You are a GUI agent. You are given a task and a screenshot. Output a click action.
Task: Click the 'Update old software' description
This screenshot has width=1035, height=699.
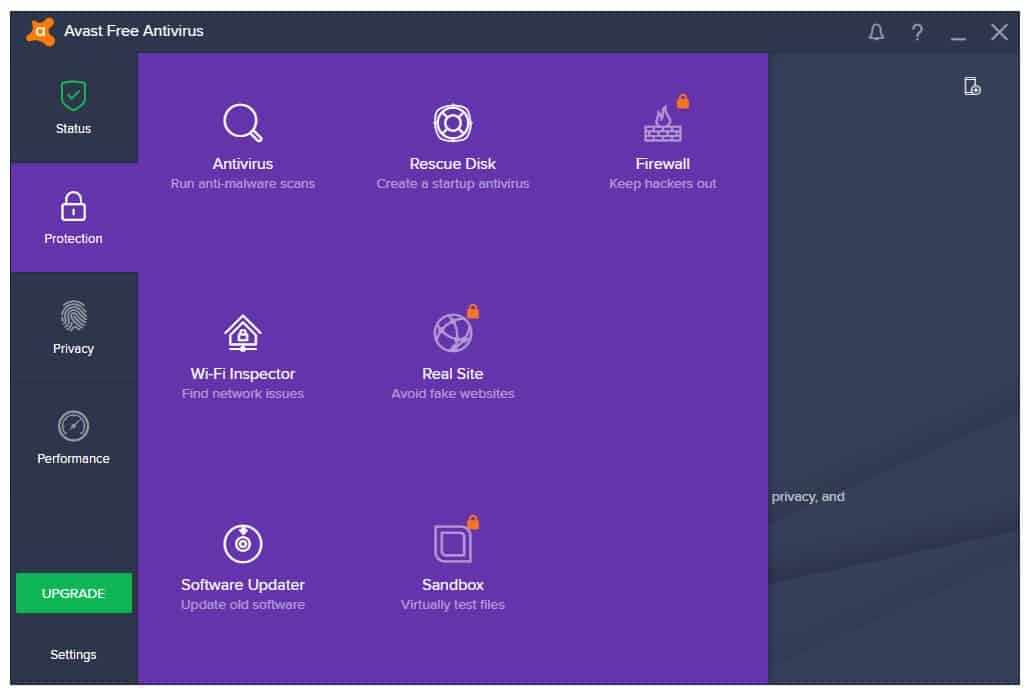click(x=242, y=605)
